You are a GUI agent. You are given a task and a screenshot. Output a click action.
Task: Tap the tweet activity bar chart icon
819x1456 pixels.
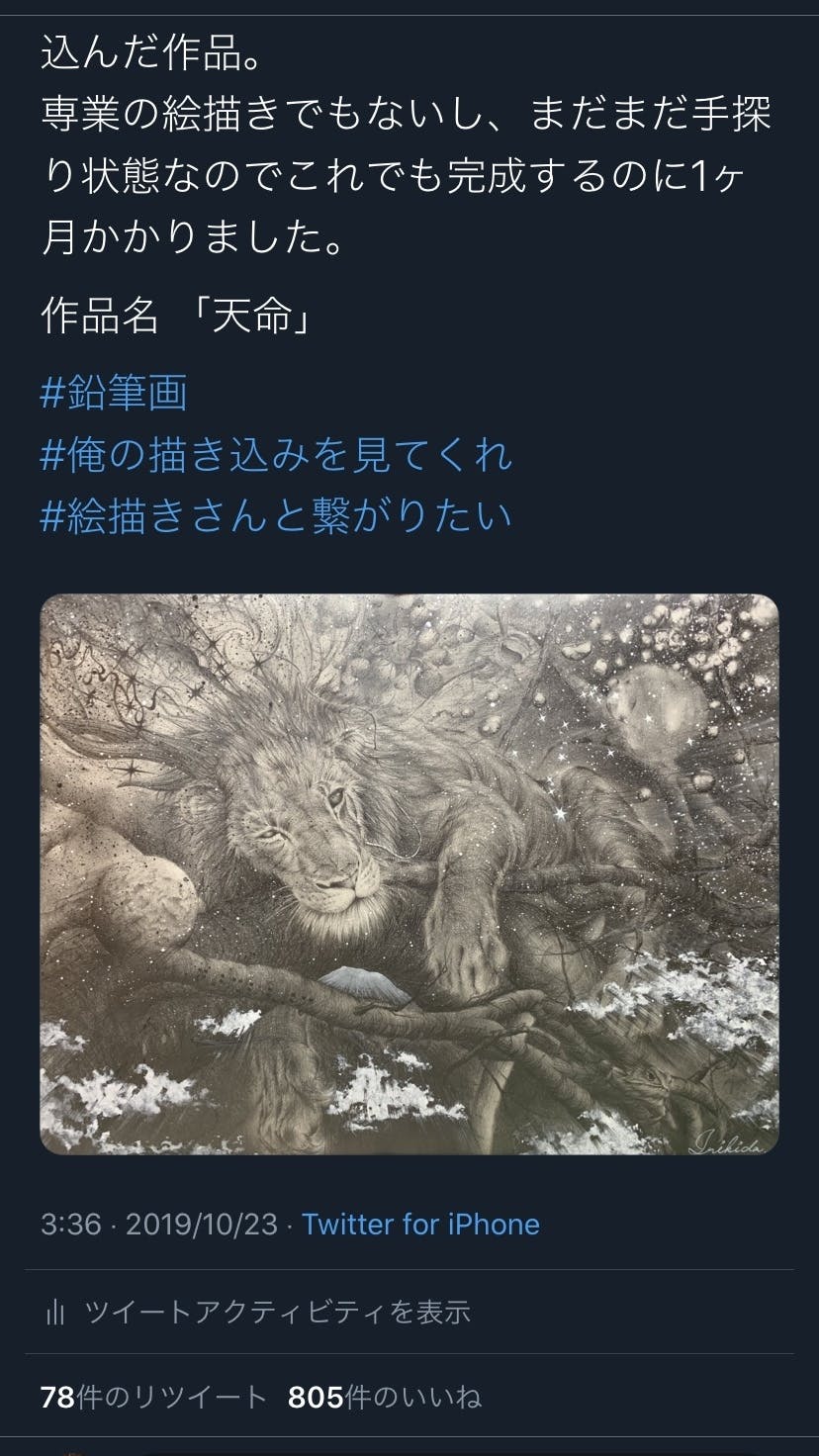coord(55,1313)
